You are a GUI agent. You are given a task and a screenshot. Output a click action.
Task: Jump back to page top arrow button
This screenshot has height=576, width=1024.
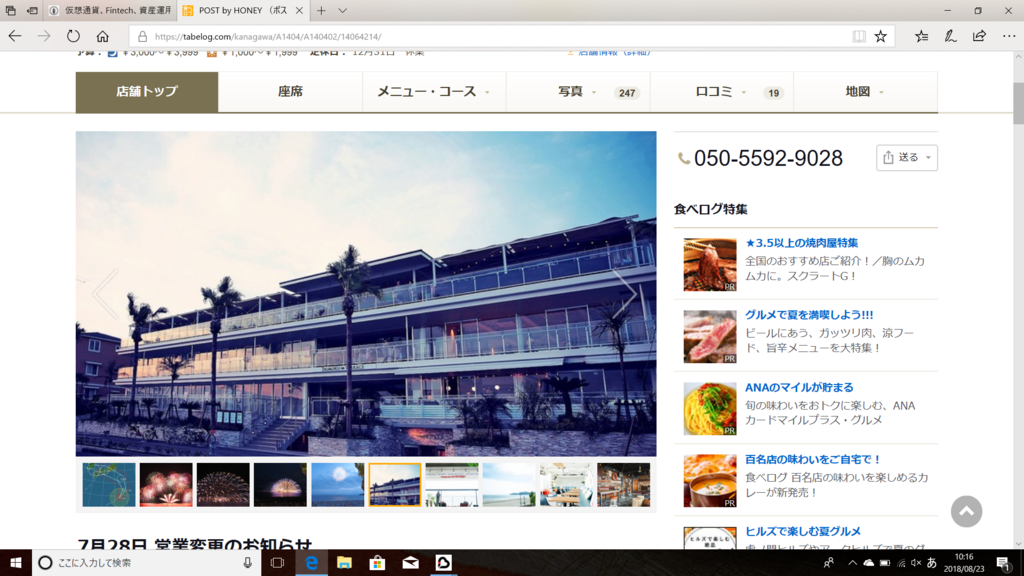tap(967, 511)
